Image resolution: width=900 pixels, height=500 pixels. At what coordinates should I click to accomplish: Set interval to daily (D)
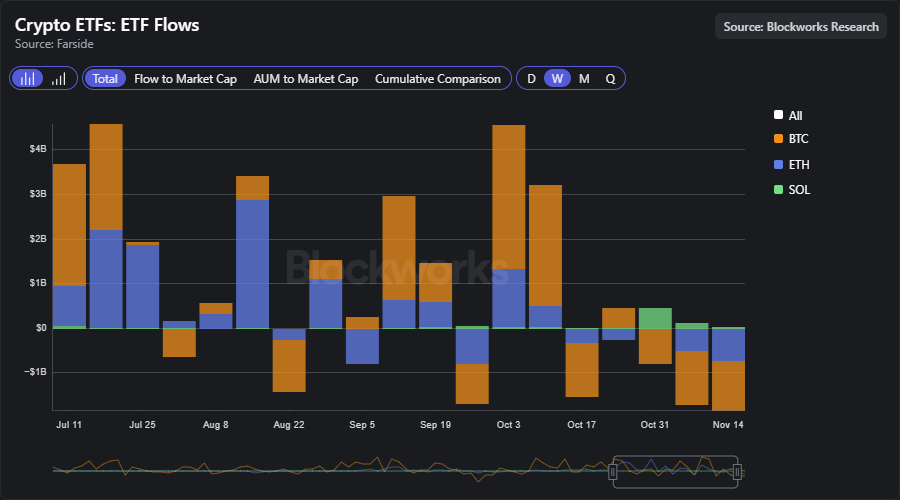click(532, 78)
